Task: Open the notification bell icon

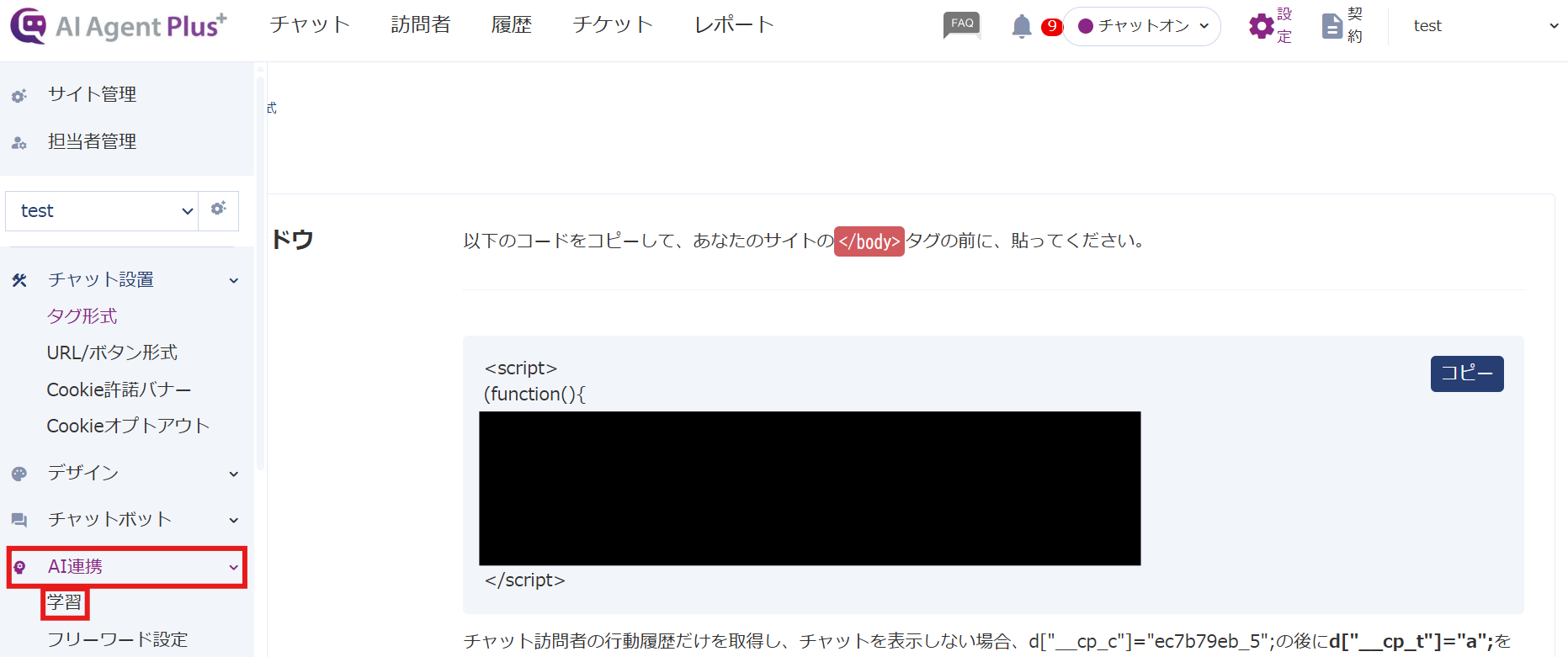Action: point(1022,26)
